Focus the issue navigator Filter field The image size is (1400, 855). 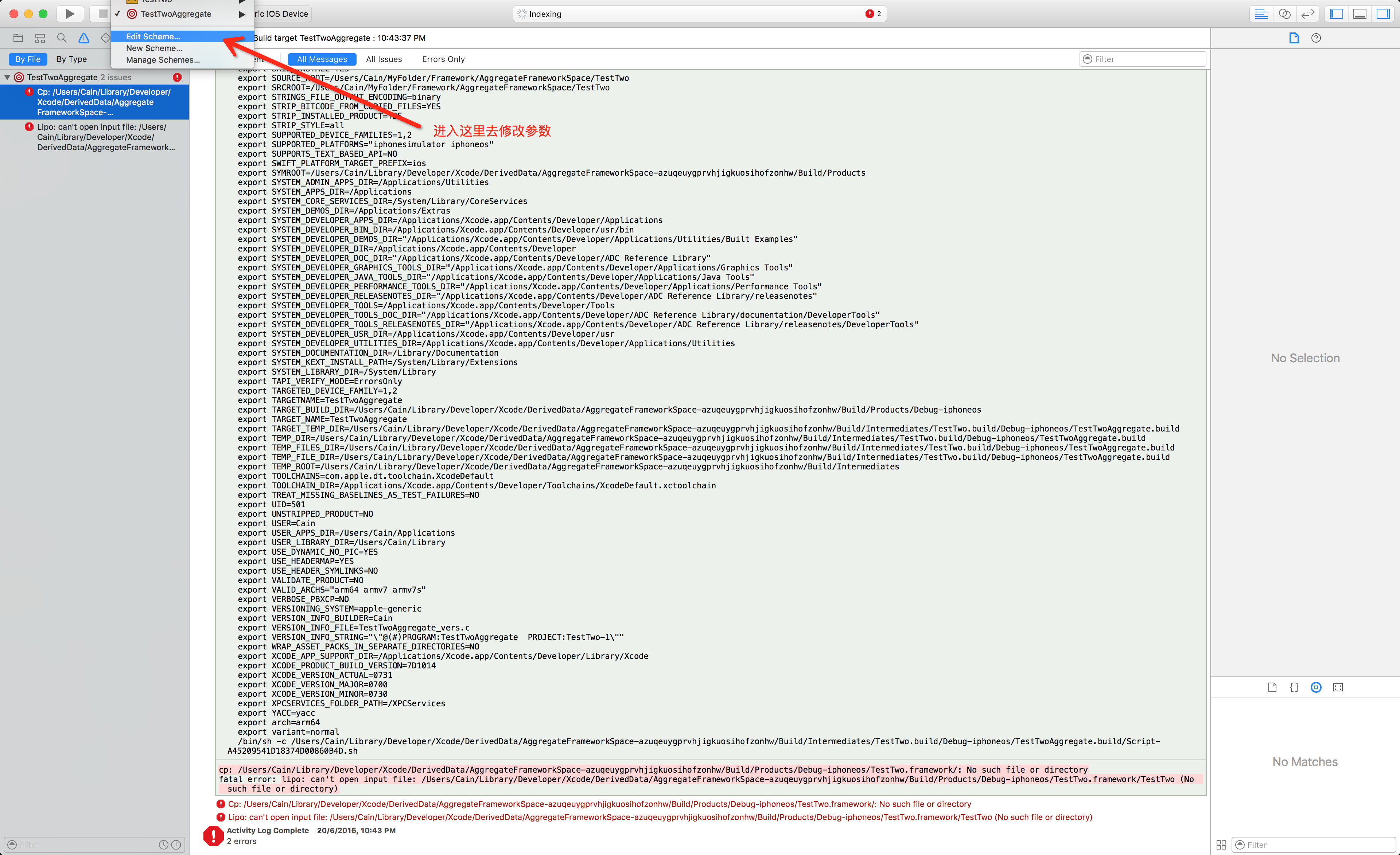point(94,845)
